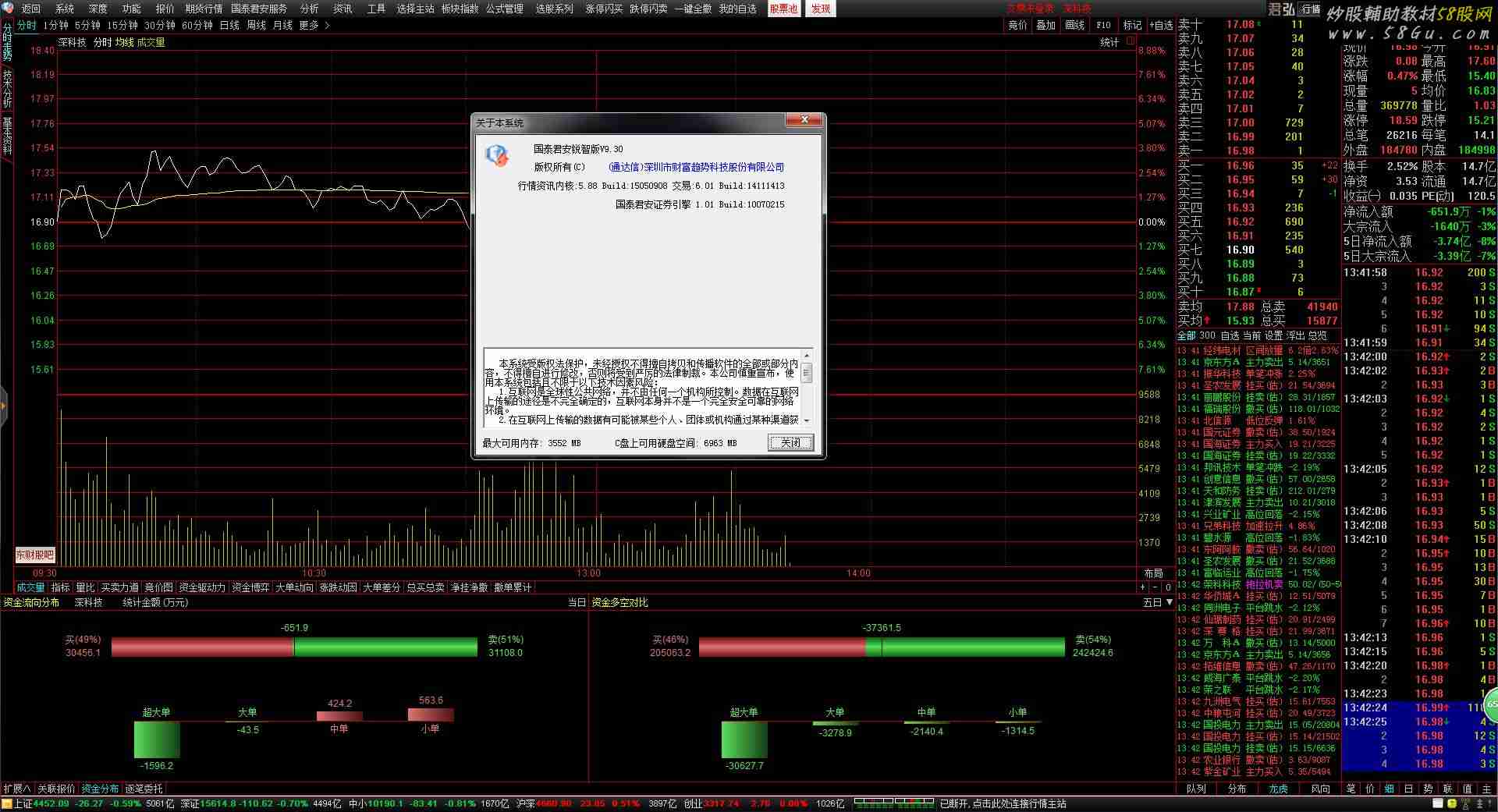Select the 散单累计 indicator tab
This screenshot has height=812, width=1498.
pos(513,587)
